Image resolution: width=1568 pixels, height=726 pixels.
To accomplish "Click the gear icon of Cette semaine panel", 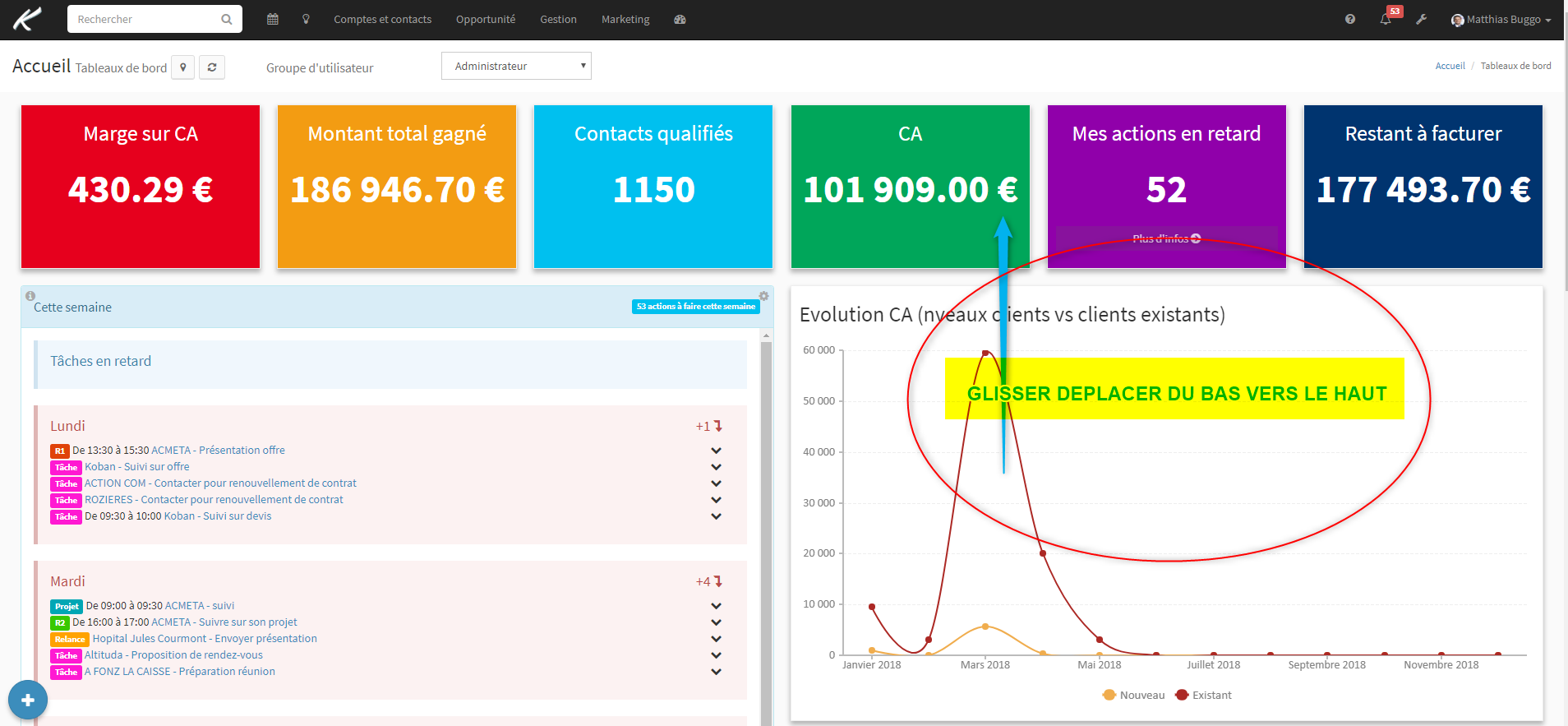I will click(764, 296).
